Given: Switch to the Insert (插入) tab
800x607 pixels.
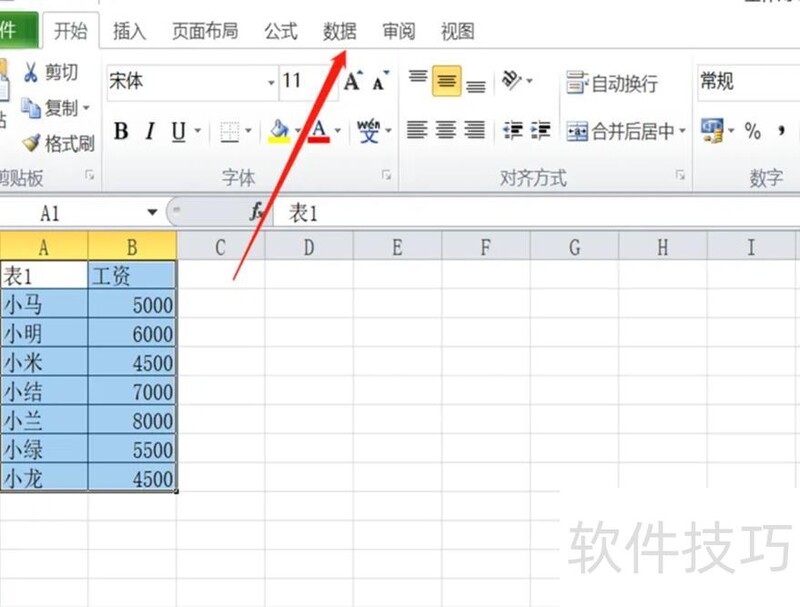Looking at the screenshot, I should point(130,31).
